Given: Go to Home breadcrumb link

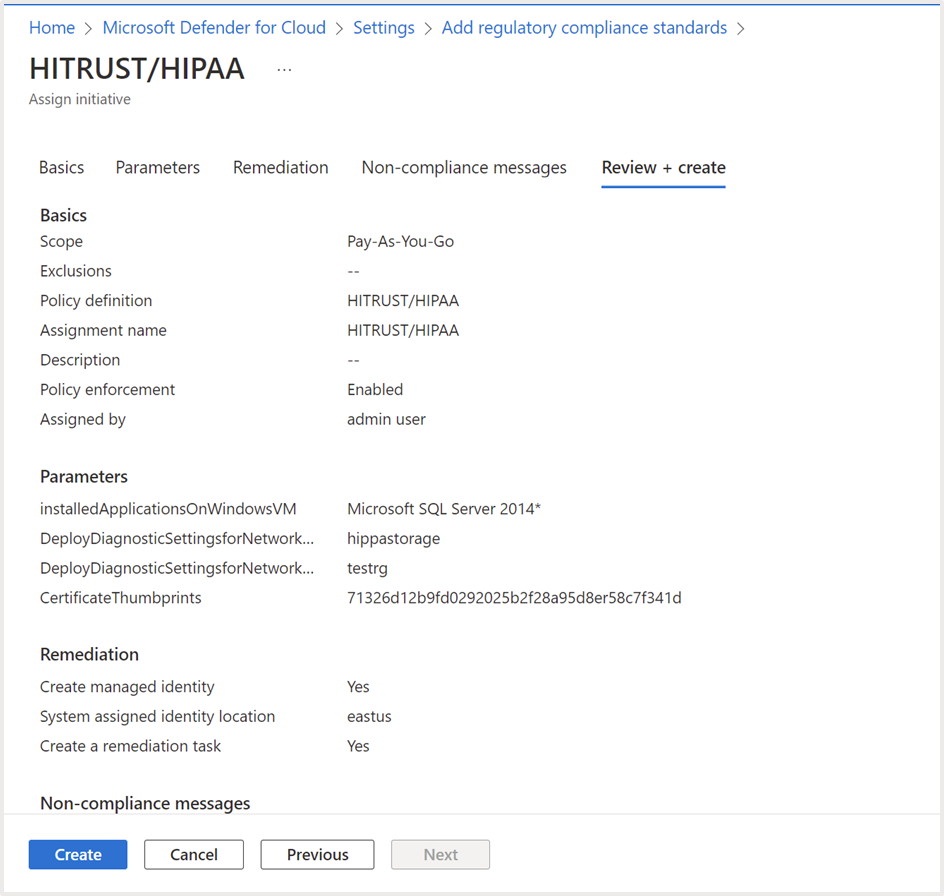Looking at the screenshot, I should 52,28.
